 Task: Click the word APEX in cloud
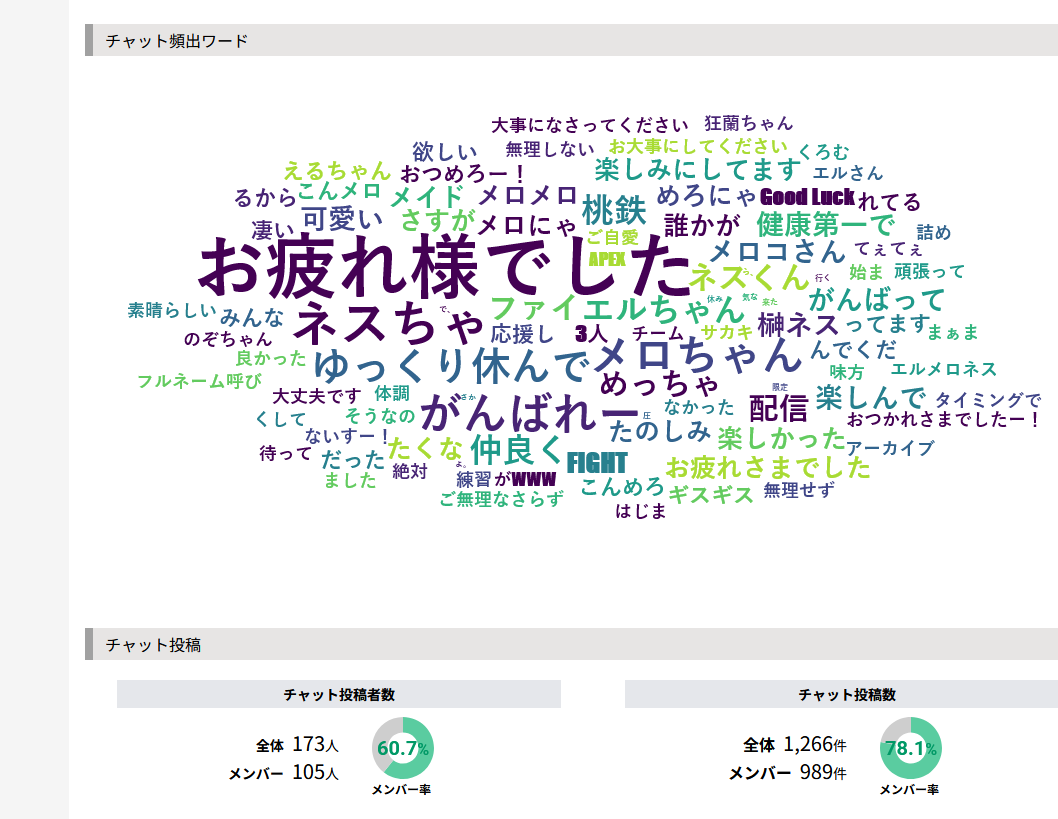607,259
